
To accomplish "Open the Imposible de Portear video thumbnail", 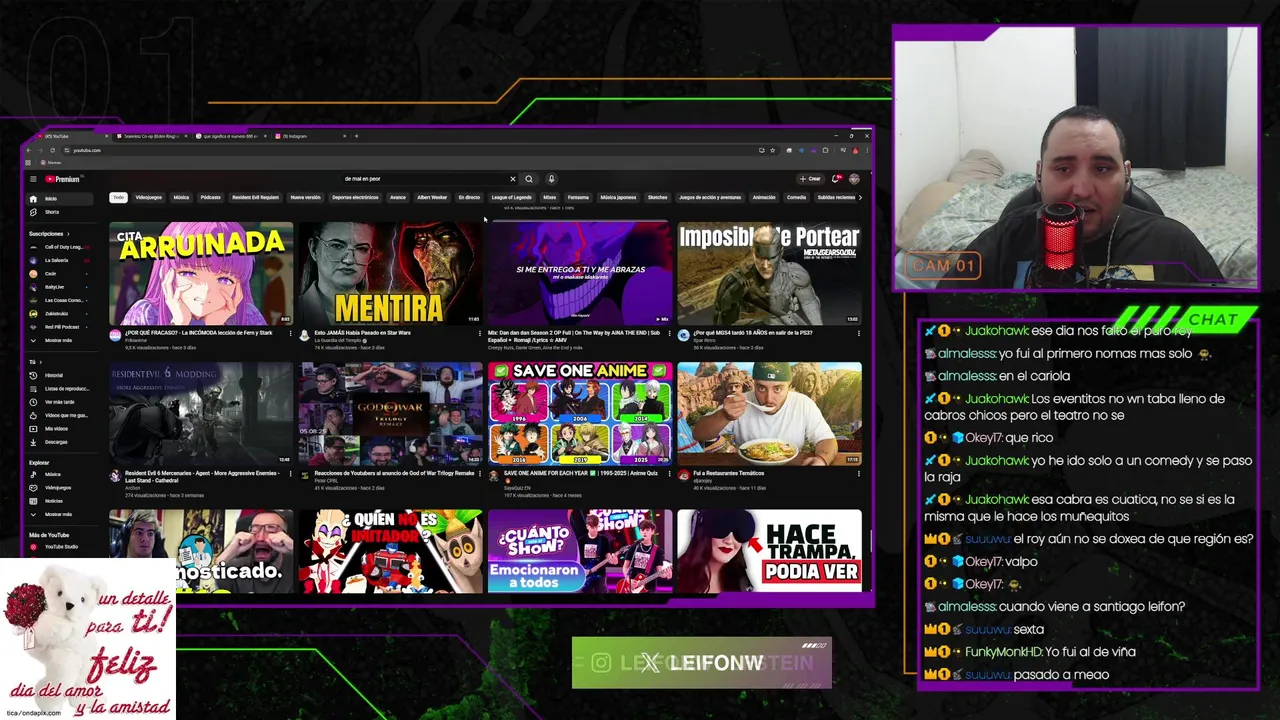I will [x=769, y=273].
